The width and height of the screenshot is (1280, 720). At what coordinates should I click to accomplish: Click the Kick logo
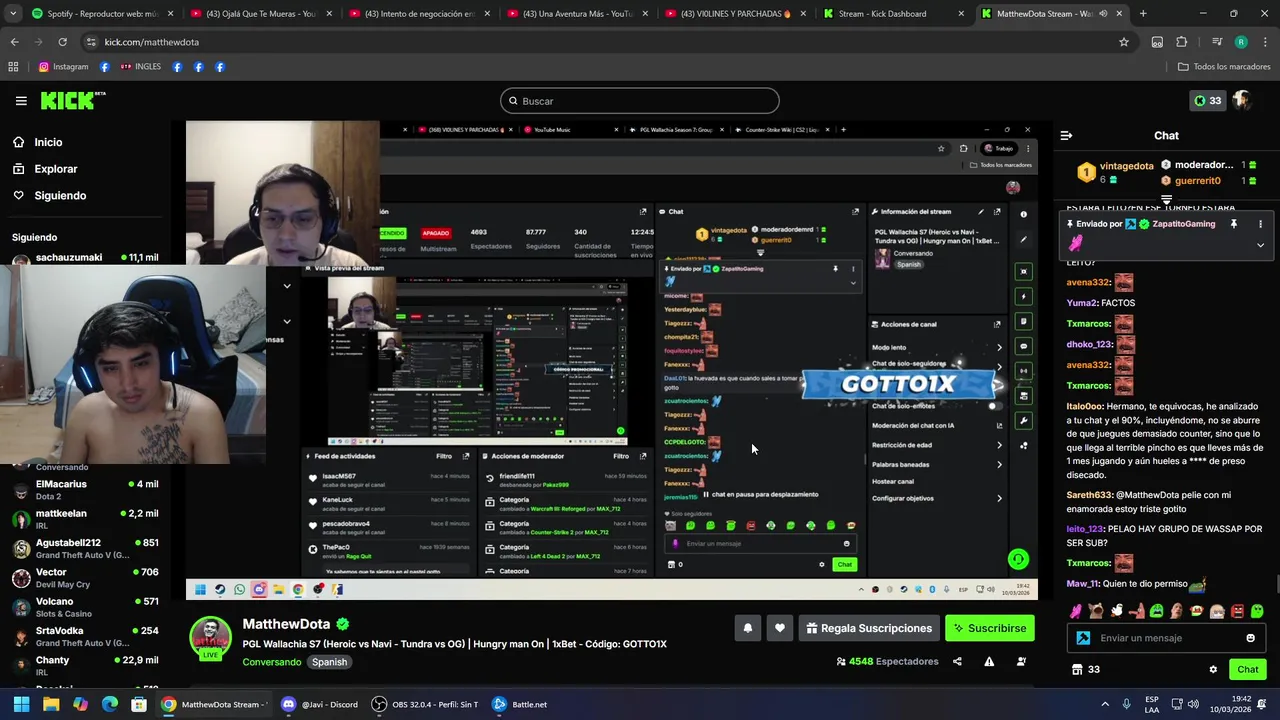coord(72,100)
